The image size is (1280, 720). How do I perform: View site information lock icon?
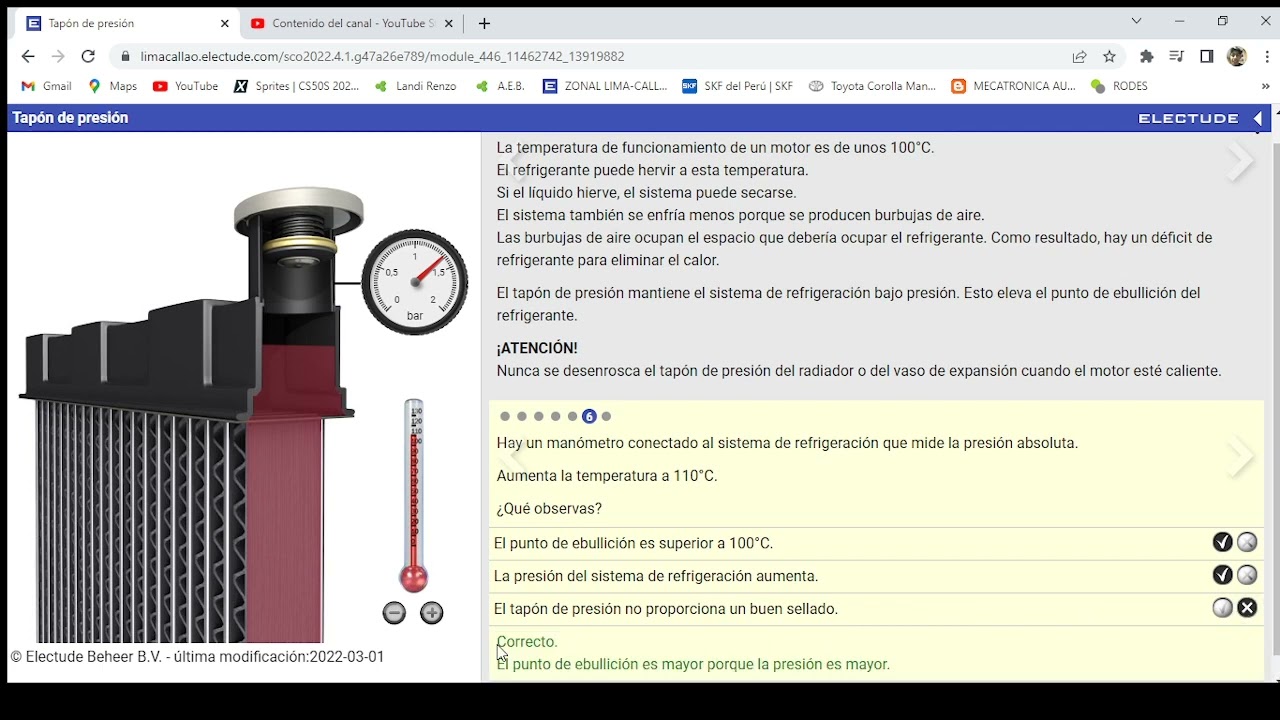coord(125,57)
